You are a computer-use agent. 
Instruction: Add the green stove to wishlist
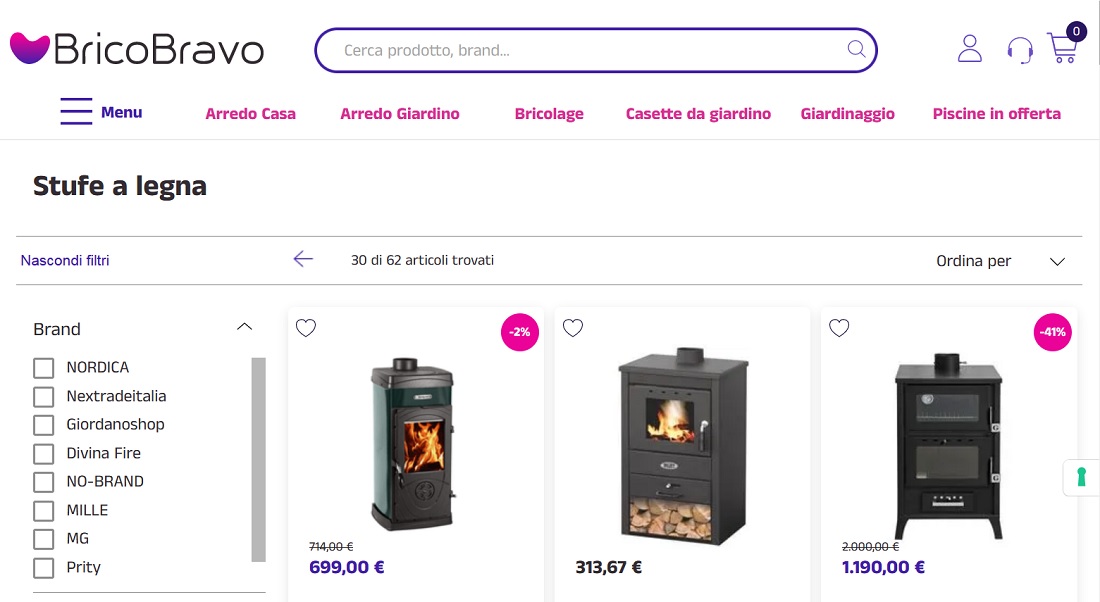point(306,328)
